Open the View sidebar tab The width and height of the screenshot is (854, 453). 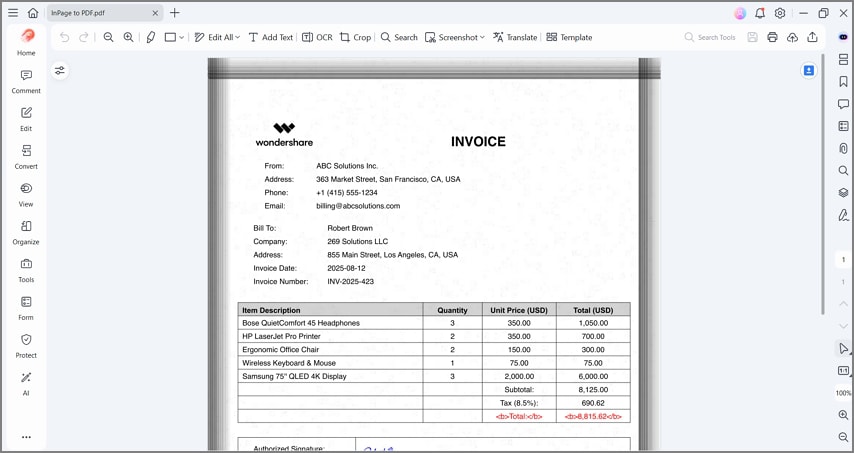point(26,195)
